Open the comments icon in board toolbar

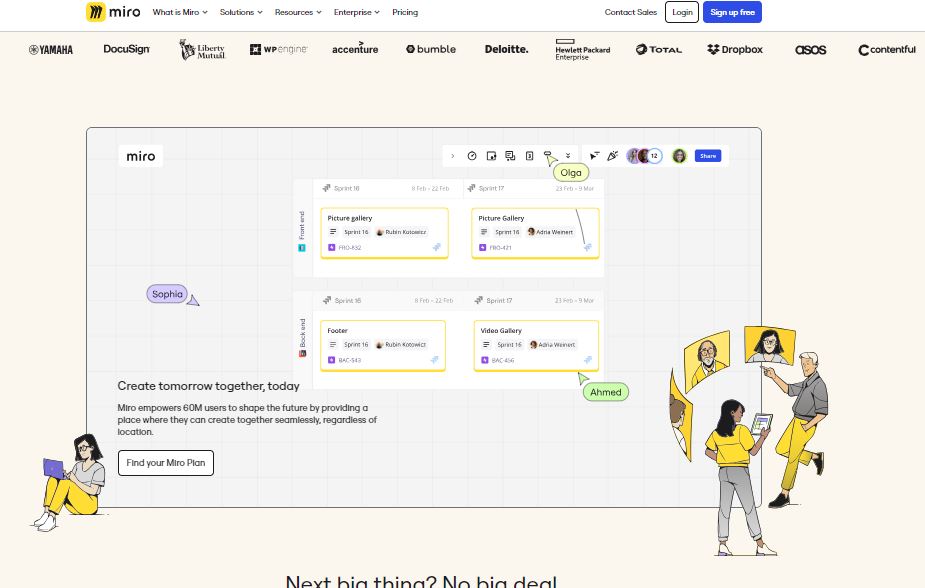(510, 156)
